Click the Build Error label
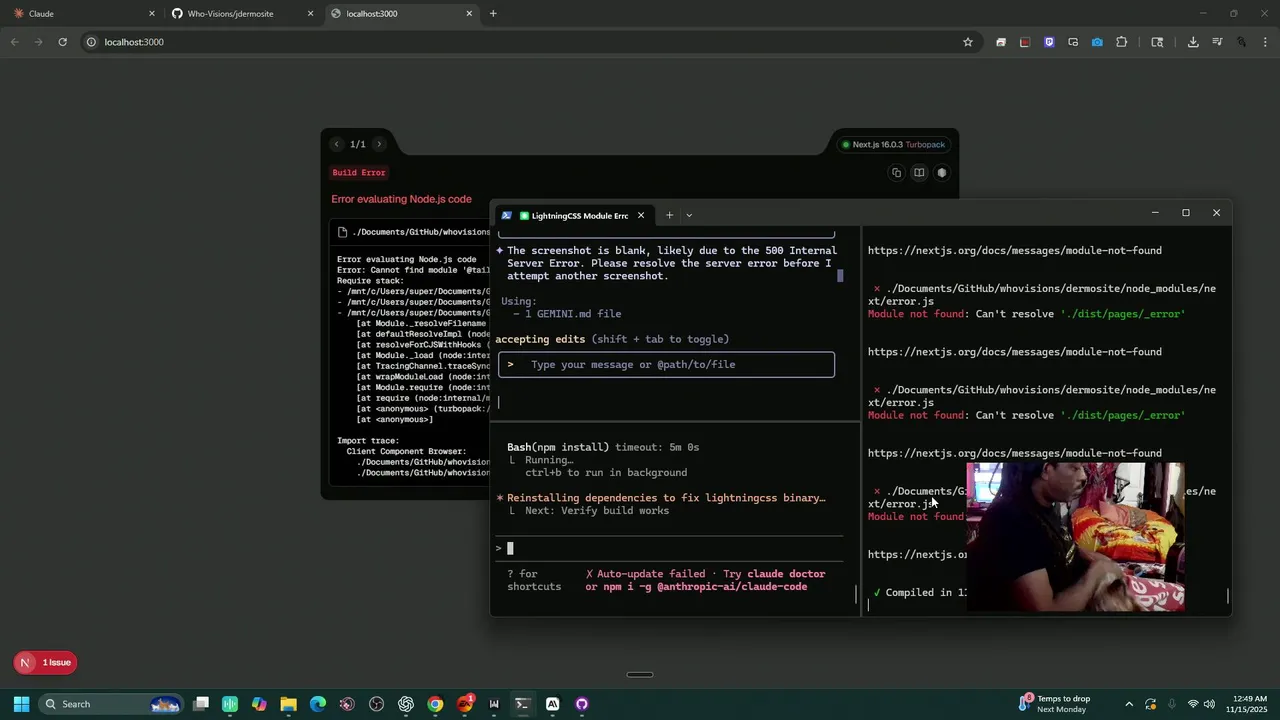 pyautogui.click(x=359, y=173)
